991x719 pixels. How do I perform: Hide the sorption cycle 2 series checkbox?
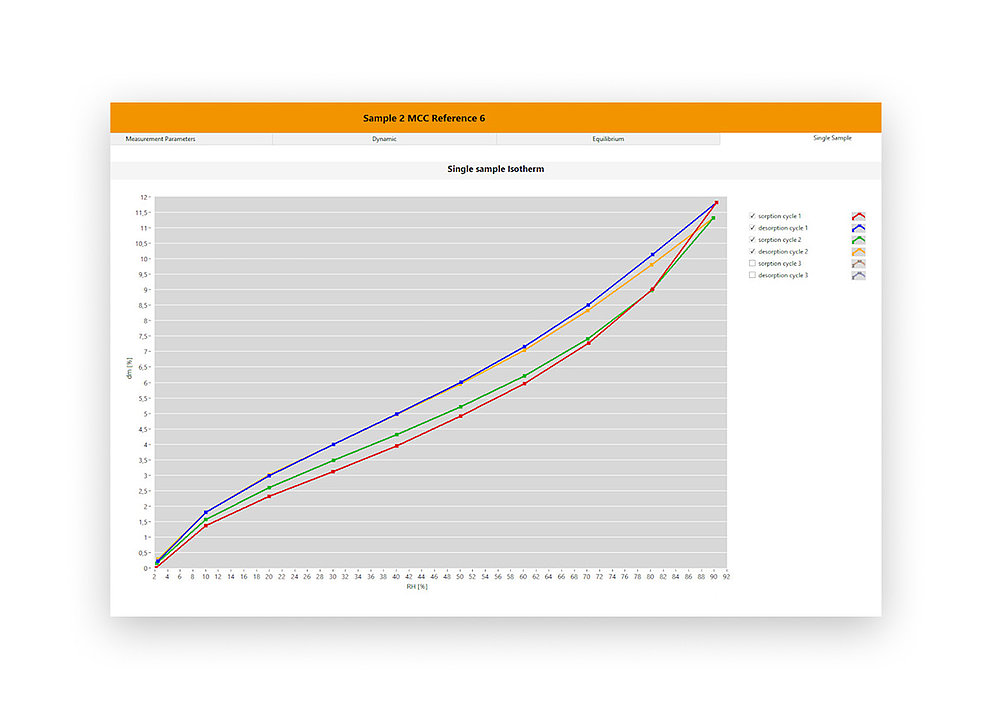click(x=752, y=239)
